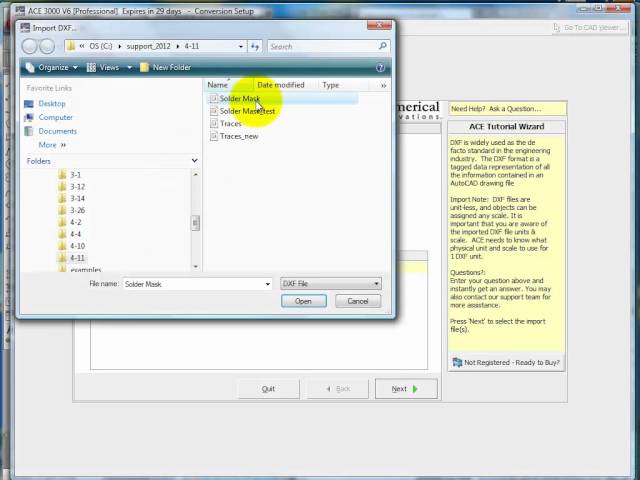Click the Forward navigation arrow in Import DXF dialog
Viewport: 640px width, 480px height.
[47, 46]
